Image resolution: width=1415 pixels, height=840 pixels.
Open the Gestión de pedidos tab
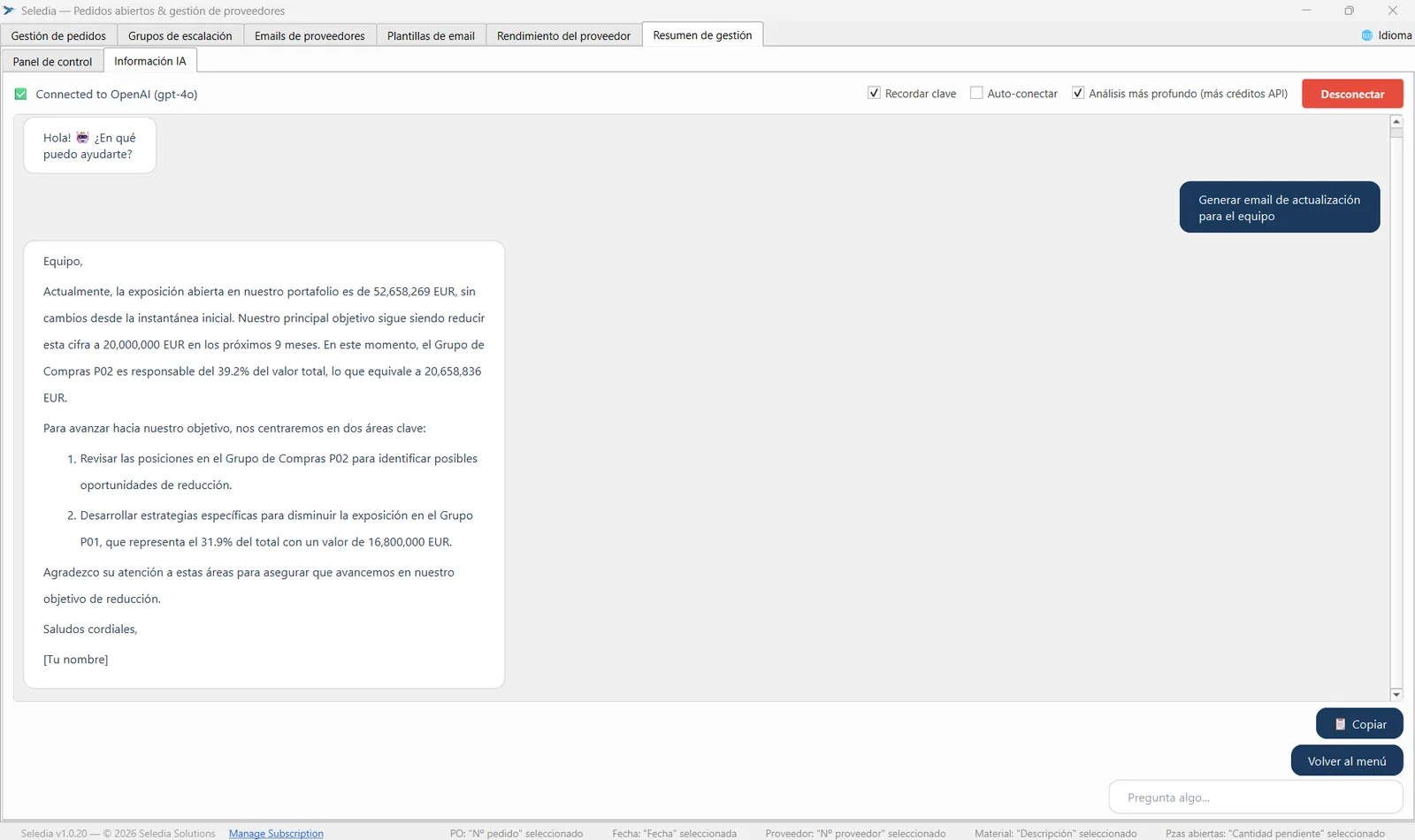pyautogui.click(x=58, y=36)
